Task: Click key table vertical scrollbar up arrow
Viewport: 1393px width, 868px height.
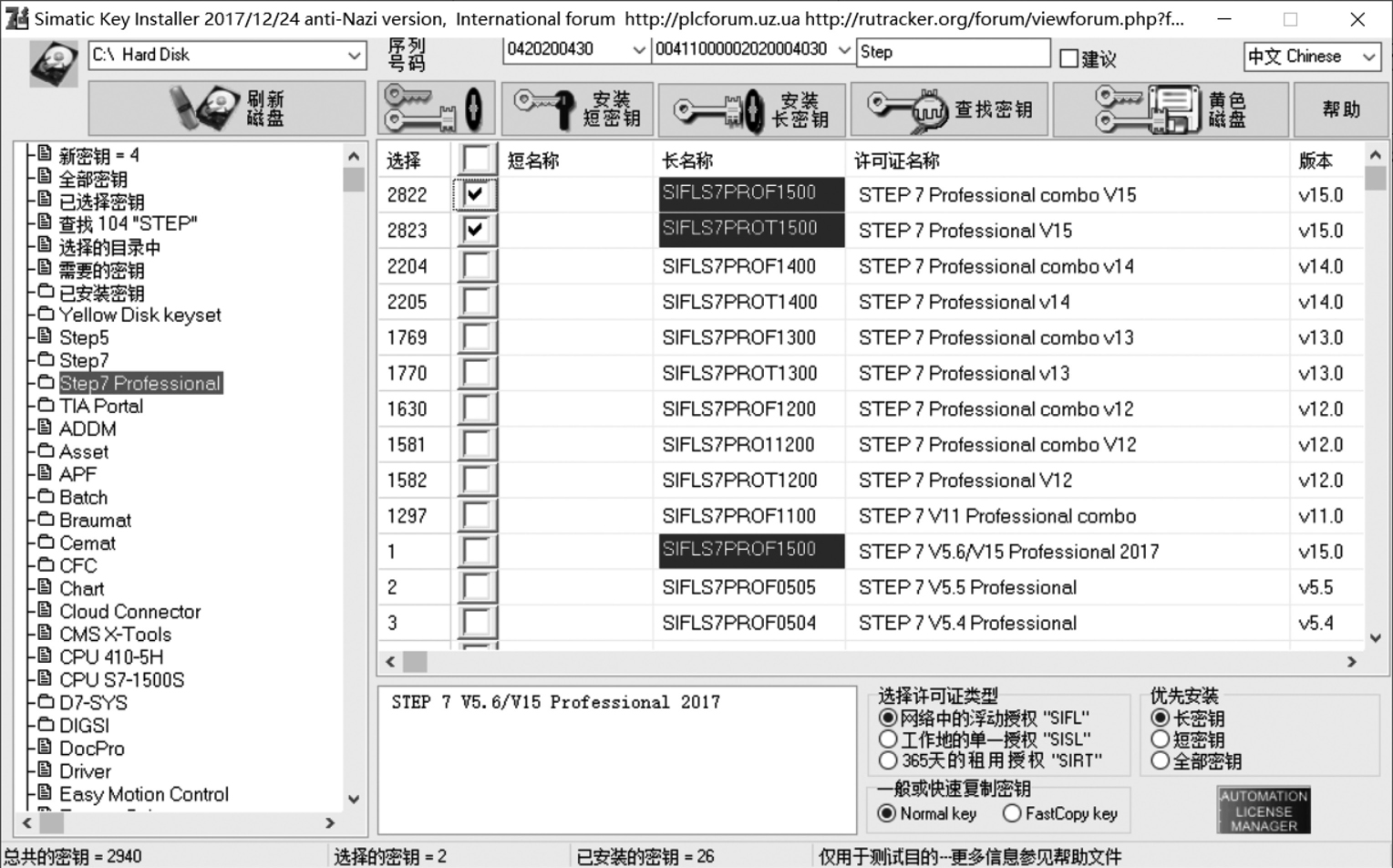Action: [x=1376, y=155]
